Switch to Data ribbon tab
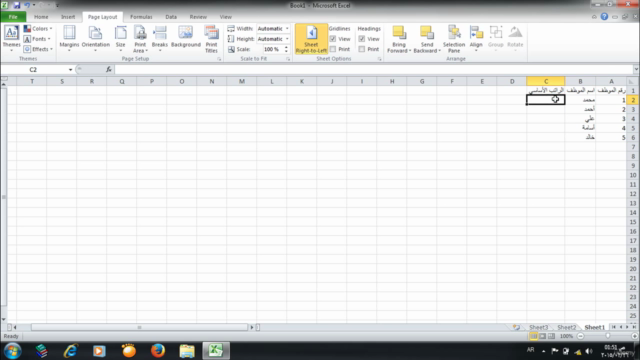 [171, 17]
